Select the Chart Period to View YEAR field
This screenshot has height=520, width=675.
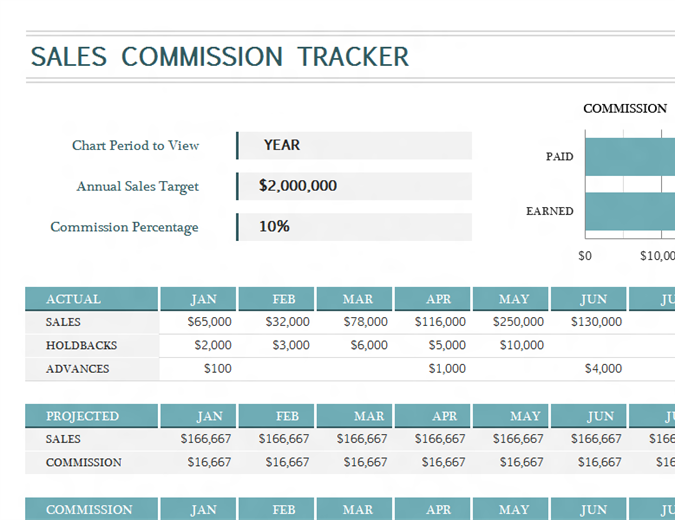point(353,145)
